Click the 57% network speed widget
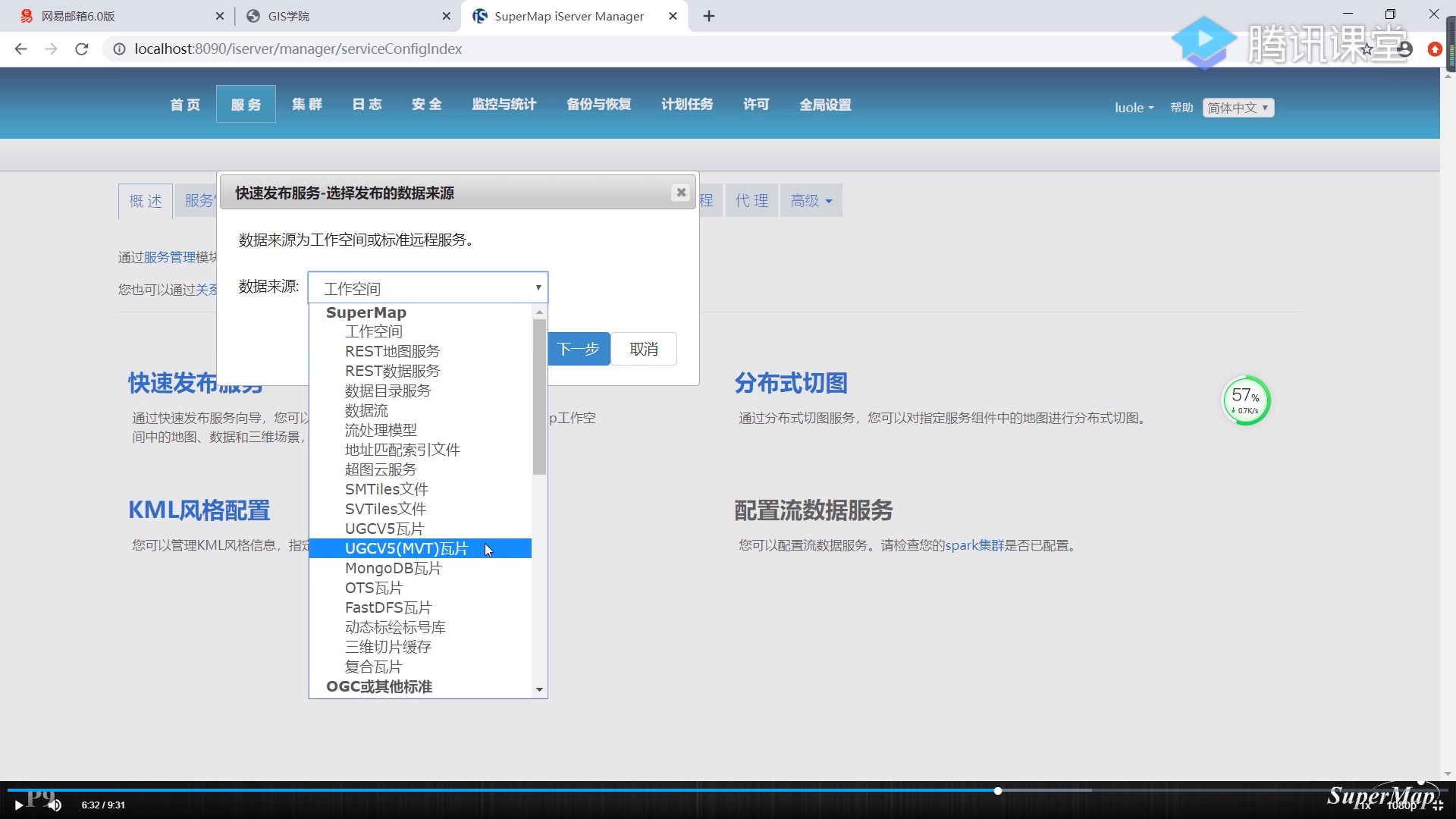Viewport: 1456px width, 819px height. (x=1246, y=400)
